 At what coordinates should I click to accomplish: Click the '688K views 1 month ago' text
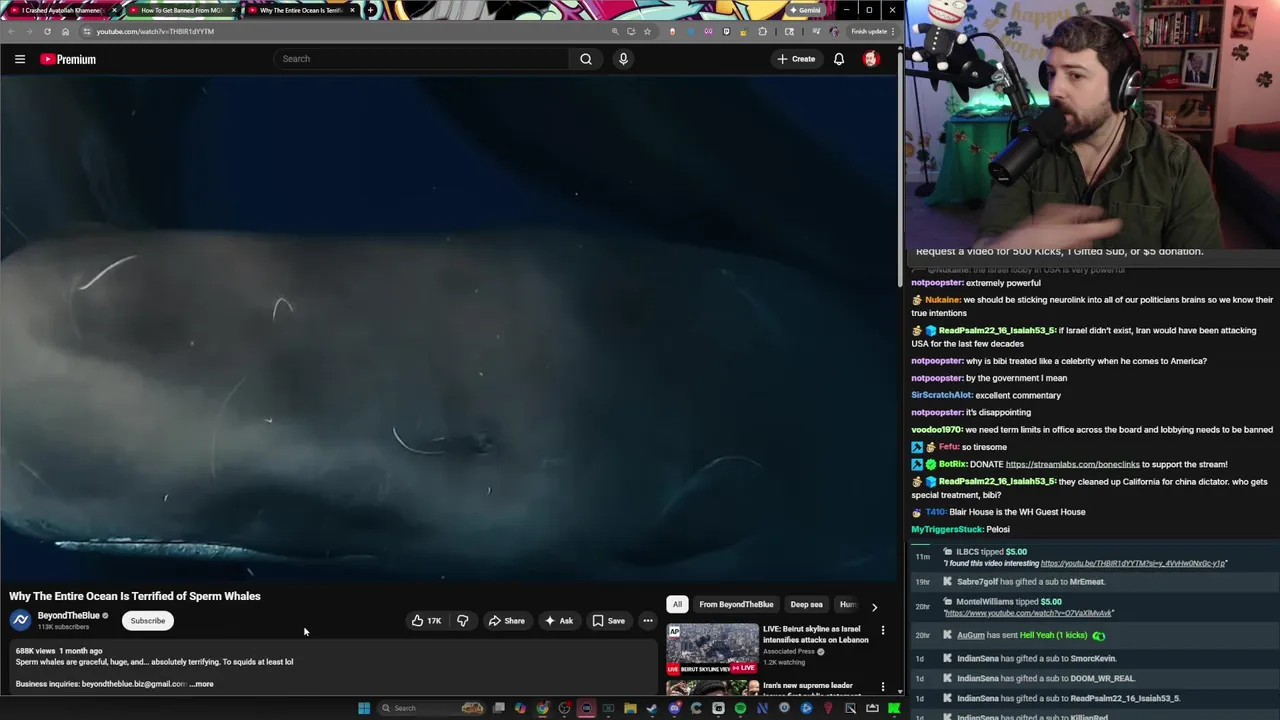point(59,651)
